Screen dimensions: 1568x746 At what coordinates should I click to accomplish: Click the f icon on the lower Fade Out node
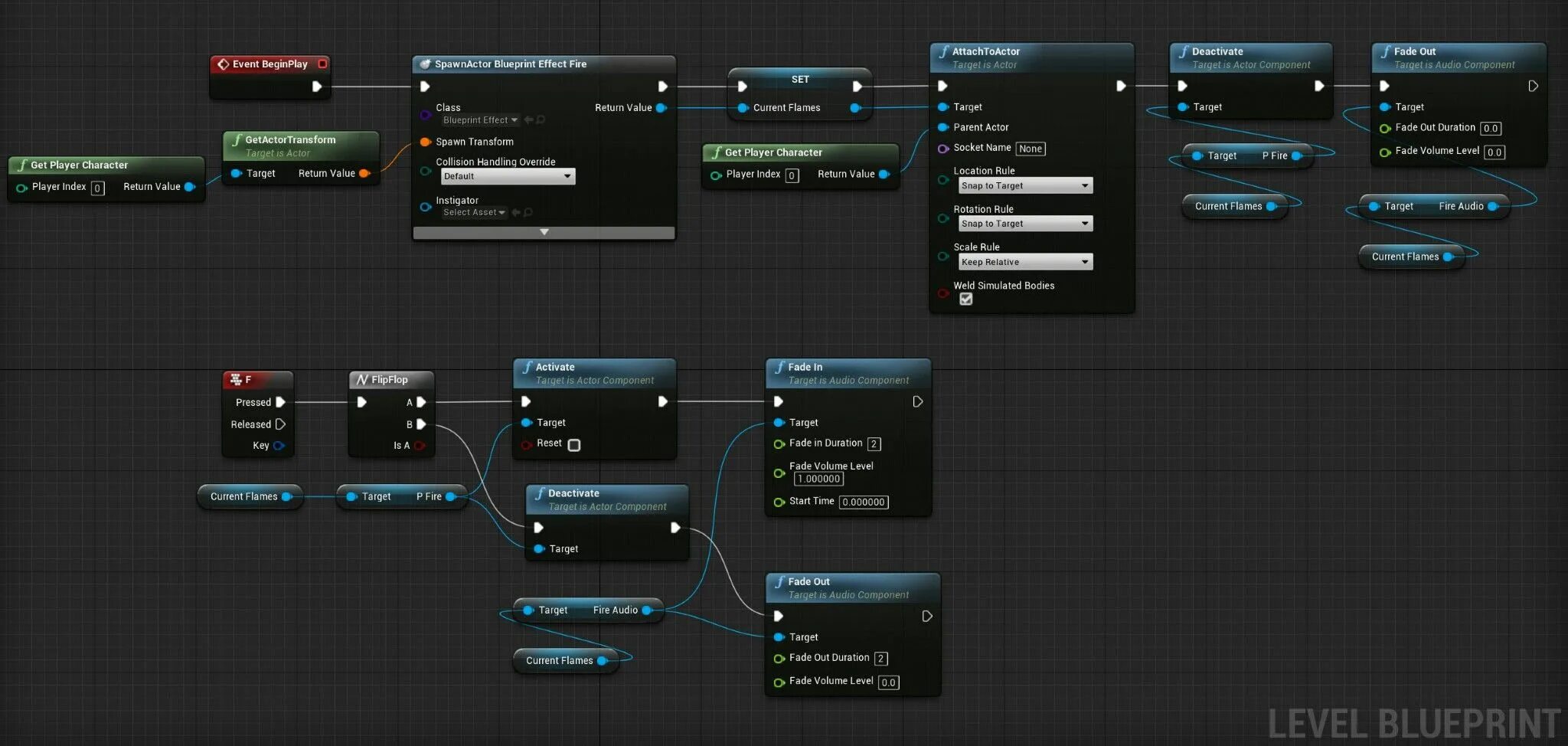point(780,581)
